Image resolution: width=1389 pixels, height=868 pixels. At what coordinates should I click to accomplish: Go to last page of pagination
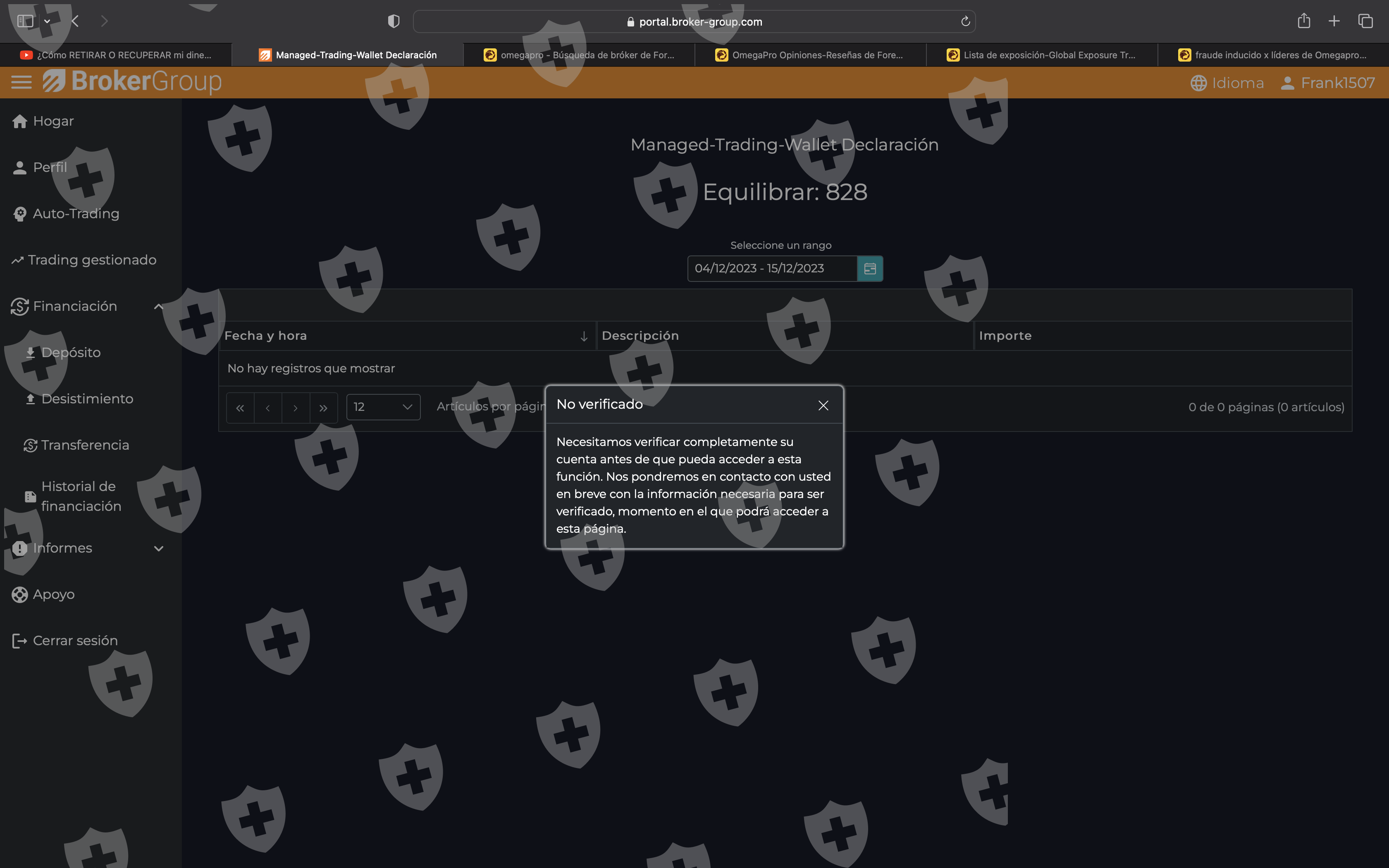pyautogui.click(x=323, y=408)
